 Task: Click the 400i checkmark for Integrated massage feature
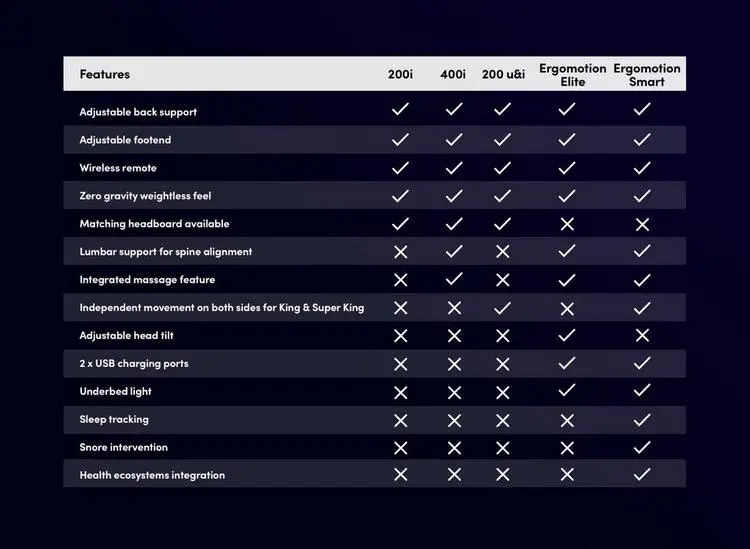pos(454,279)
